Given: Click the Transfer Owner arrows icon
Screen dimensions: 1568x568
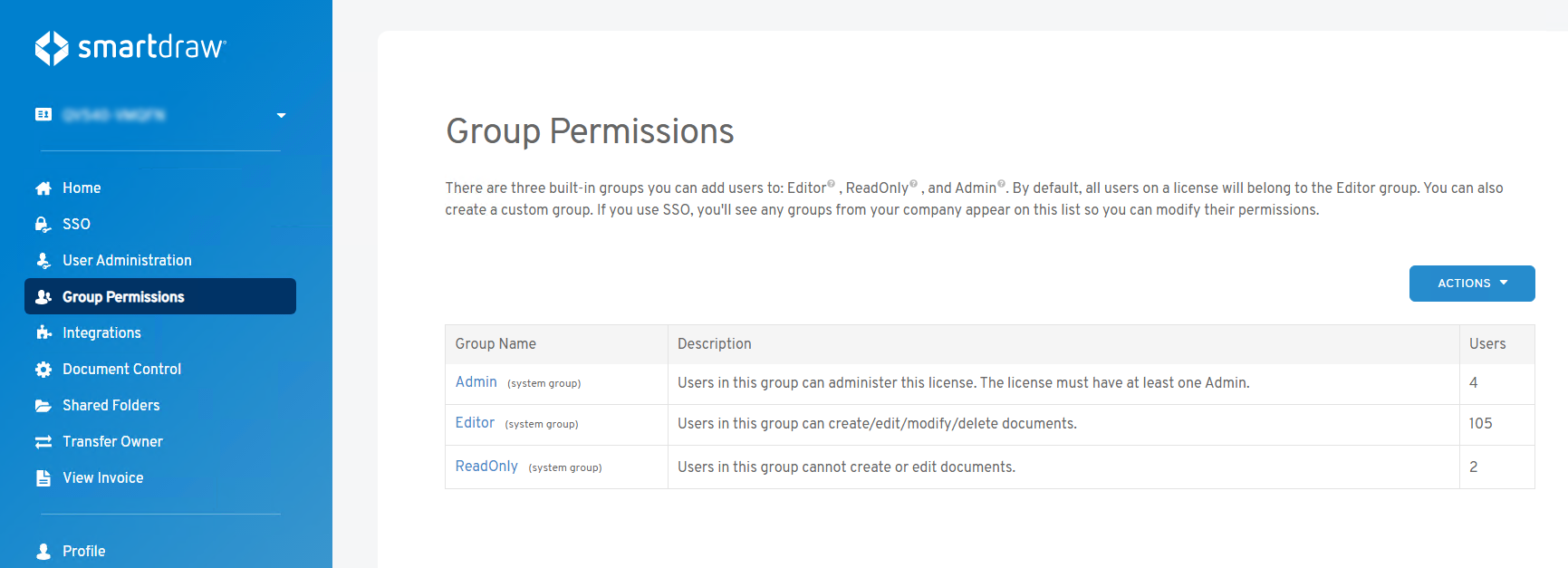Looking at the screenshot, I should point(43,442).
